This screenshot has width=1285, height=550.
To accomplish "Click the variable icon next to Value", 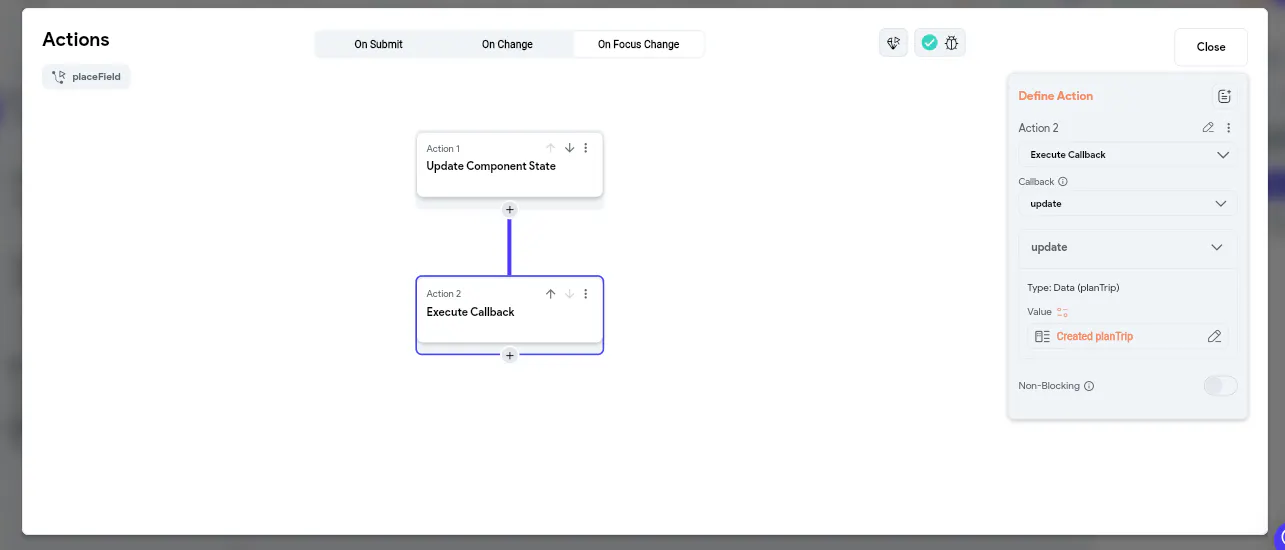I will point(1062,312).
